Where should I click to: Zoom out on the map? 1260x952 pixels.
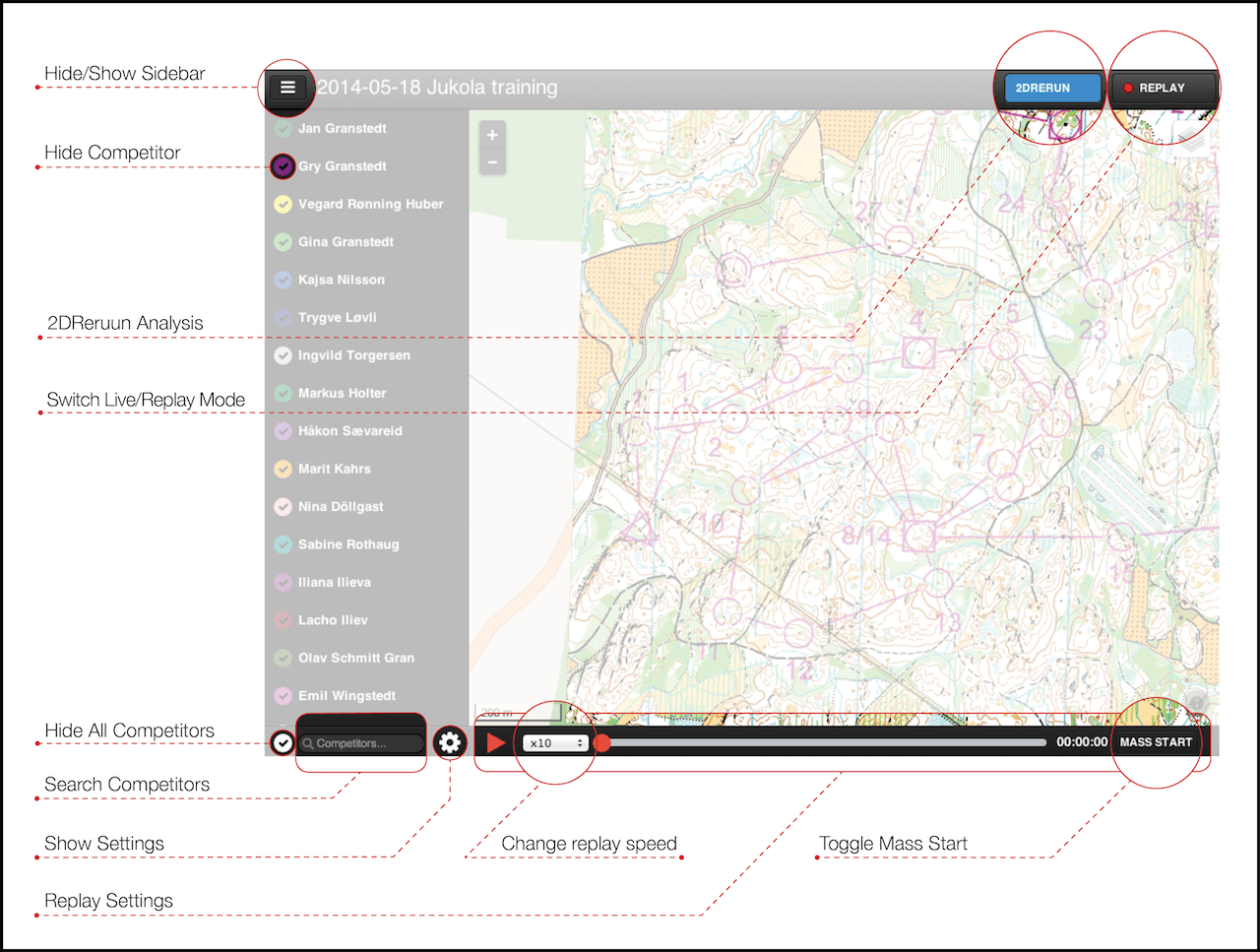[491, 161]
